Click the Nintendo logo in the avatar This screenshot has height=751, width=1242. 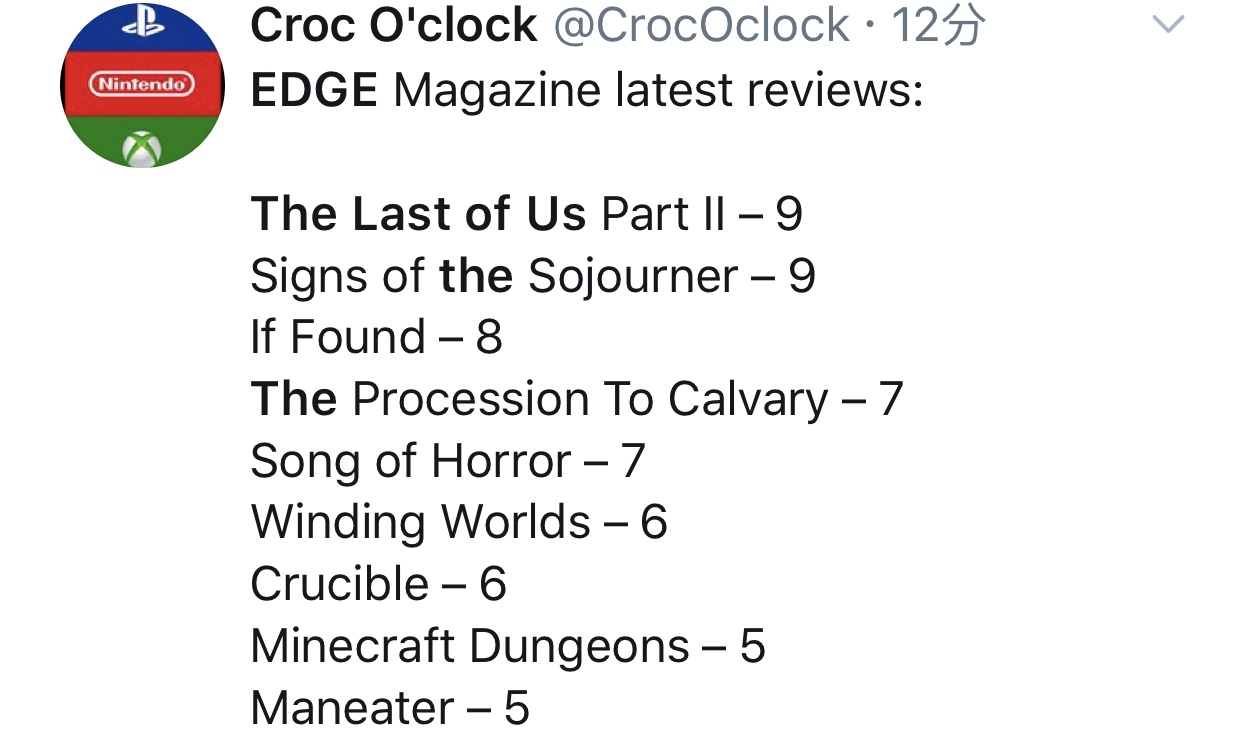click(x=142, y=84)
